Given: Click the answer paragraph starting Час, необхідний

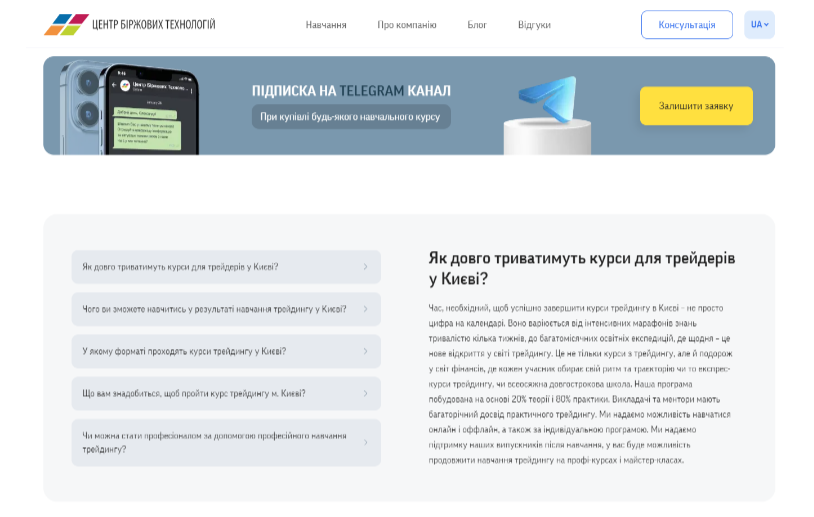Looking at the screenshot, I should (580, 384).
